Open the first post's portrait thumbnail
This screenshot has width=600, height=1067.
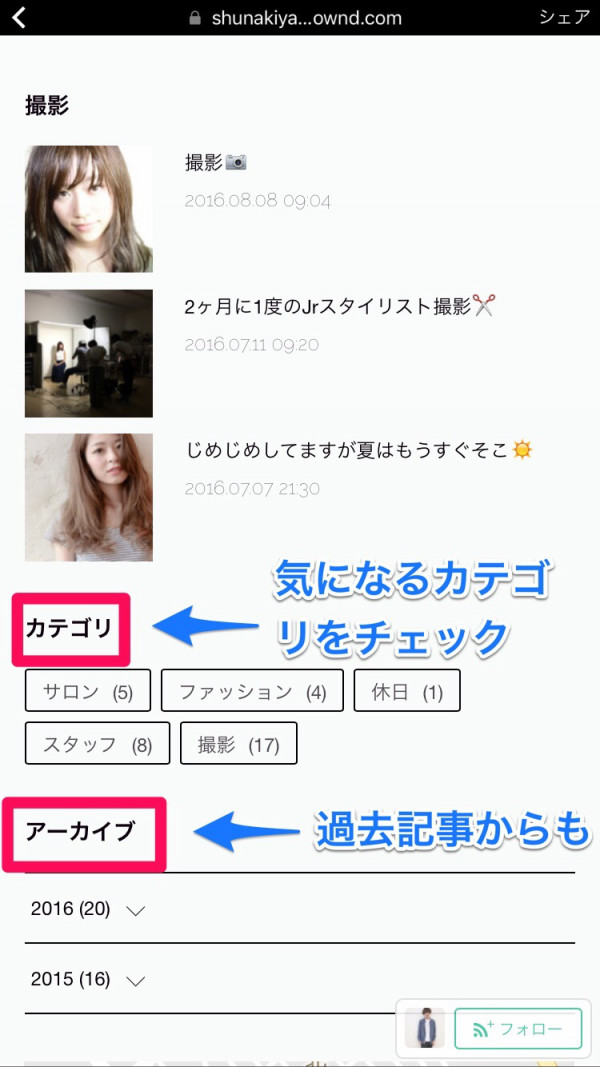click(88, 209)
